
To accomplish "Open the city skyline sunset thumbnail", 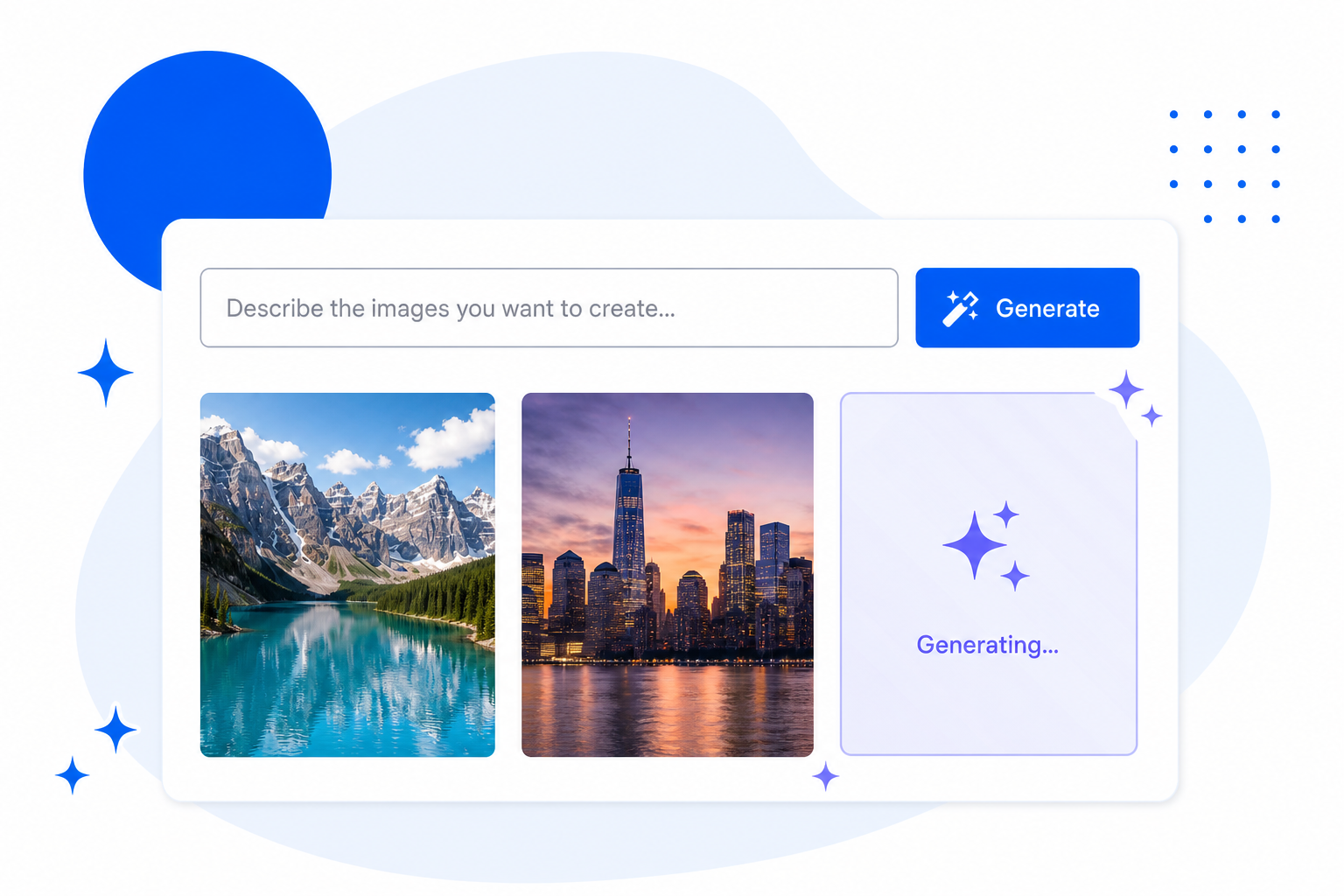I will coord(668,575).
